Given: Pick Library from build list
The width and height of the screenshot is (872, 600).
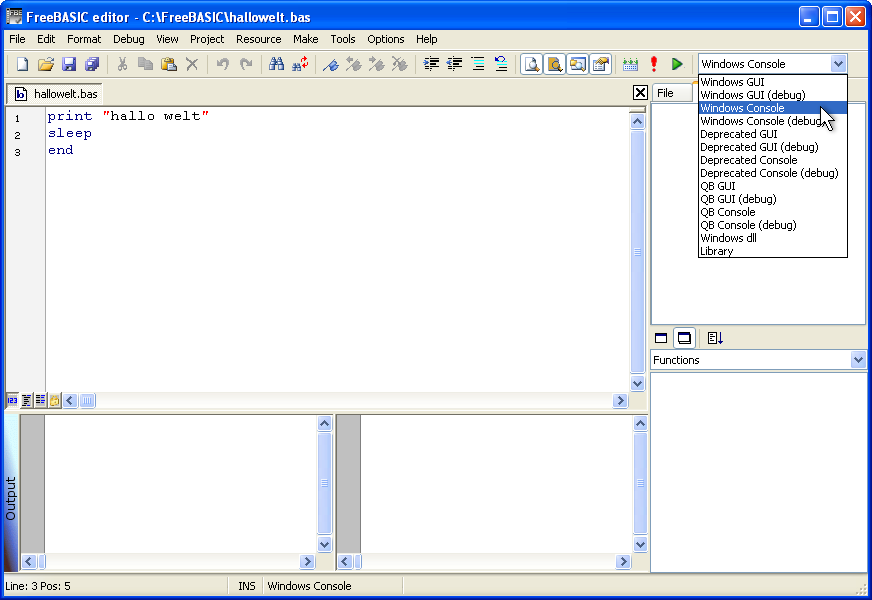Looking at the screenshot, I should pyautogui.click(x=772, y=251).
